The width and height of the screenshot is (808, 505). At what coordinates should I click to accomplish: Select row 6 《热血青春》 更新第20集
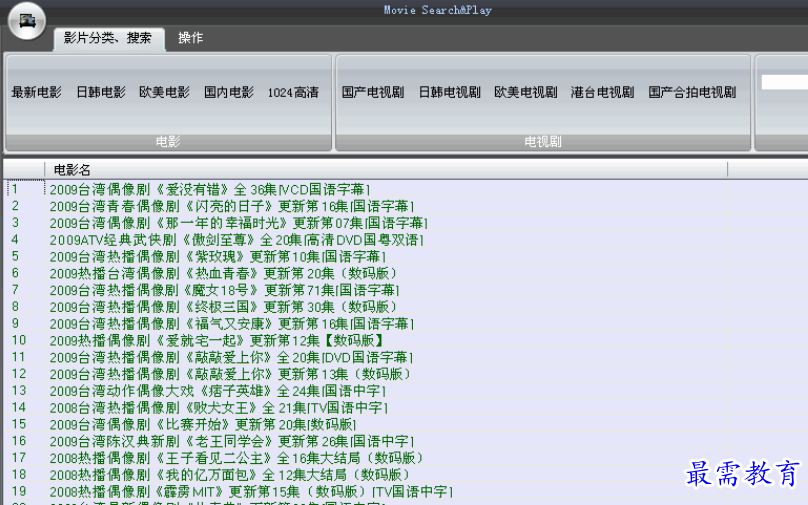pos(223,274)
